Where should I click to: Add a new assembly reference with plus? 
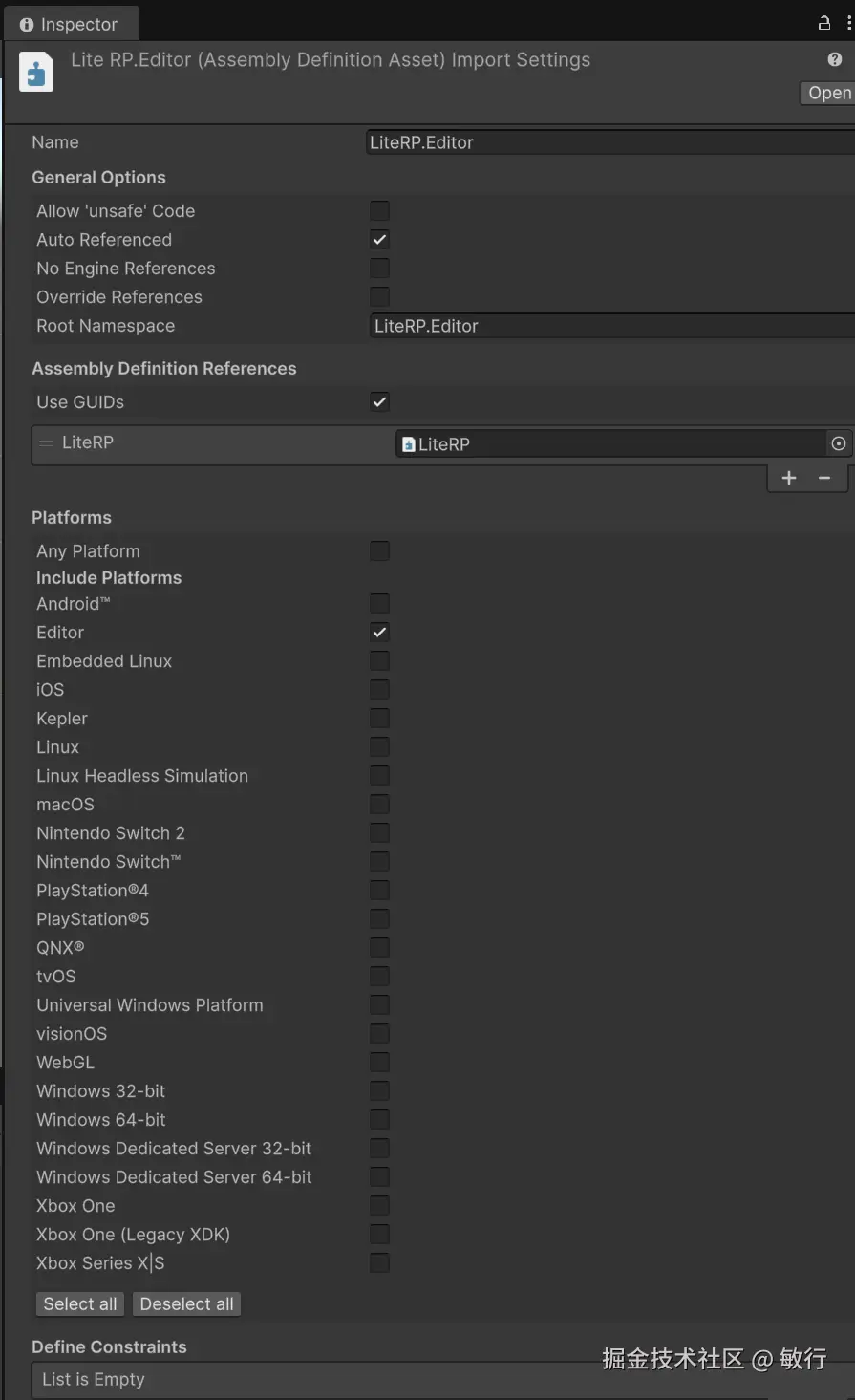tap(789, 478)
